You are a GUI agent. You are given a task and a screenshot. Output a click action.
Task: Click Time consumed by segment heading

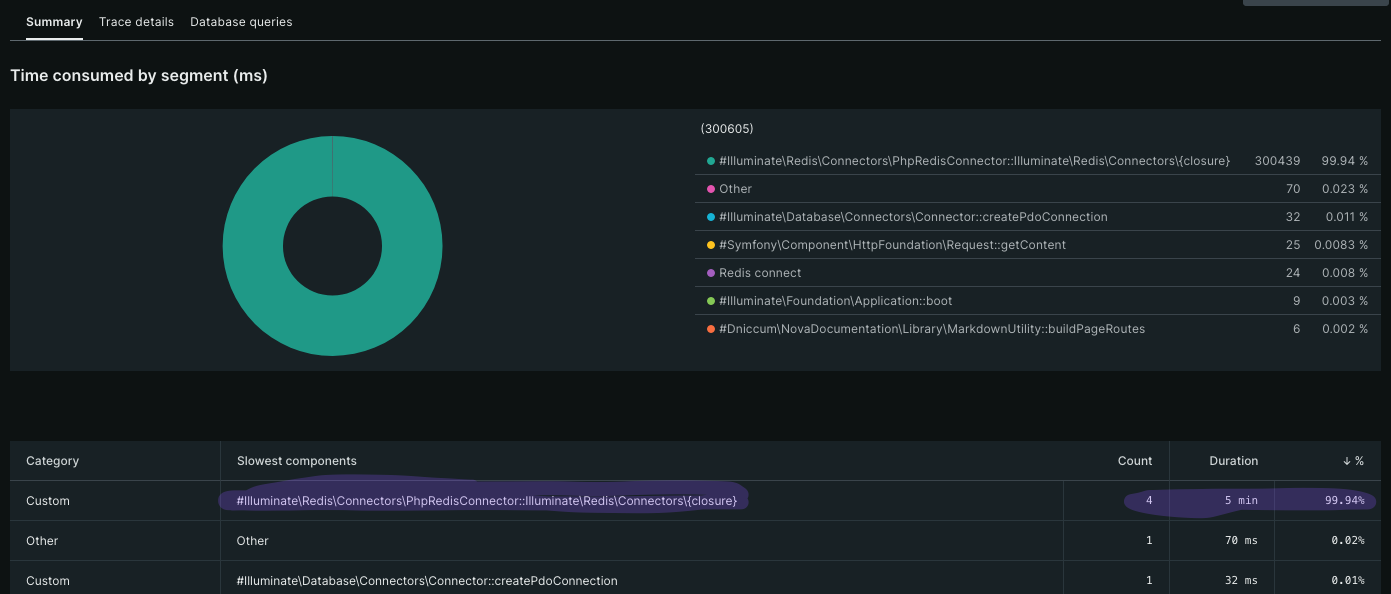click(139, 75)
